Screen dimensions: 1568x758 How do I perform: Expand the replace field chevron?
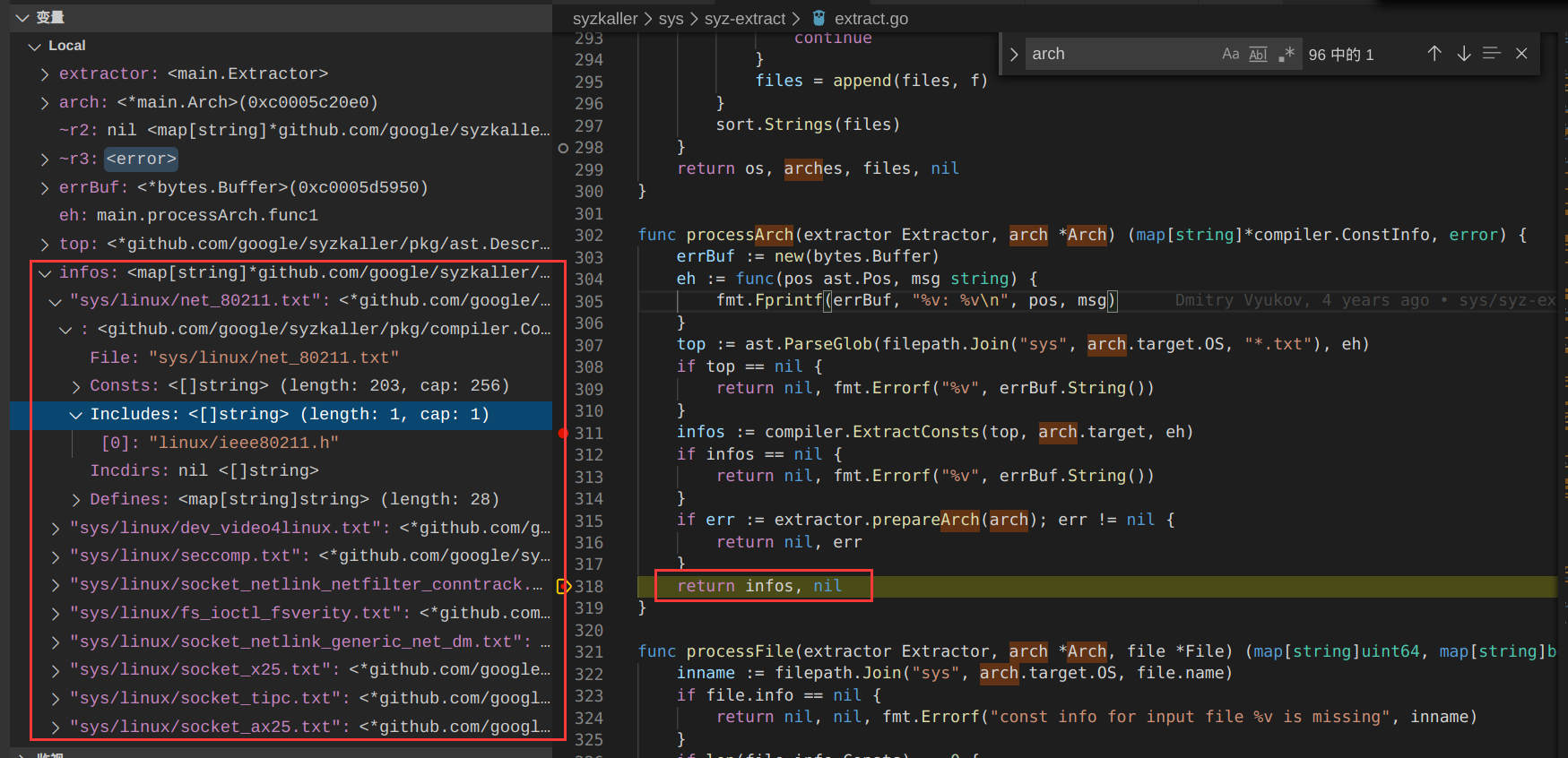click(x=1014, y=54)
